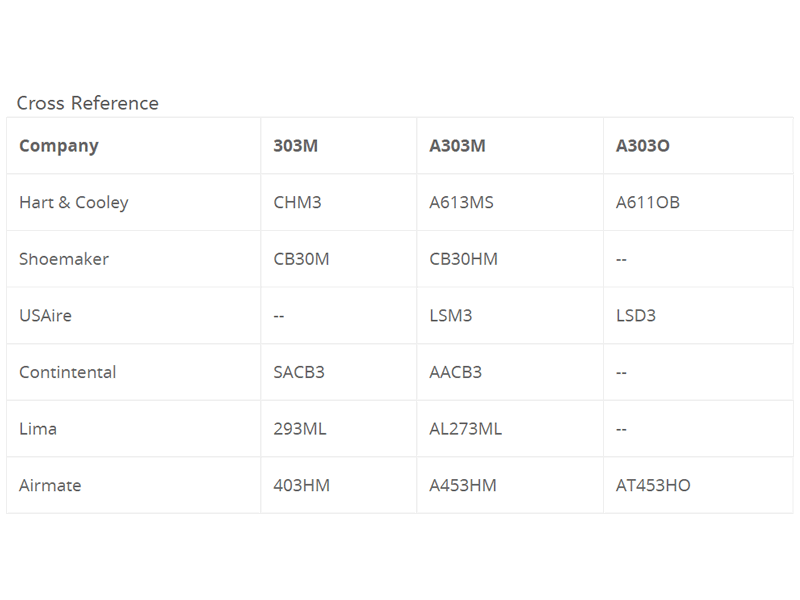Select the SACB3 cell
Screen dimensions: 800x600
point(299,372)
